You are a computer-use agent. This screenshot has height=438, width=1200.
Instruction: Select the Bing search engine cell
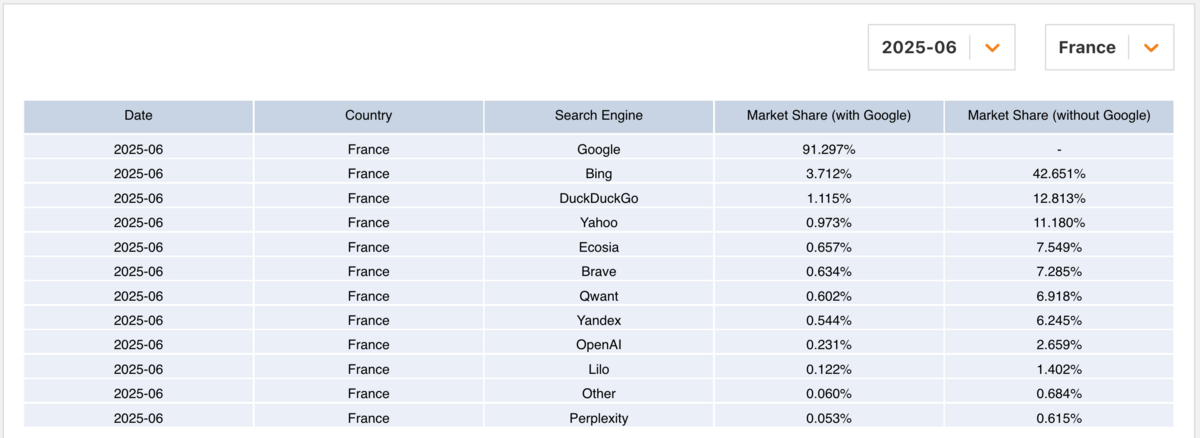point(599,174)
